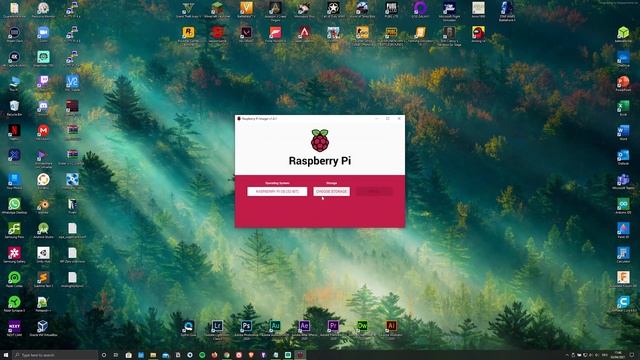Click the taskbar search box
This screenshot has width=640, height=360.
tap(55, 355)
